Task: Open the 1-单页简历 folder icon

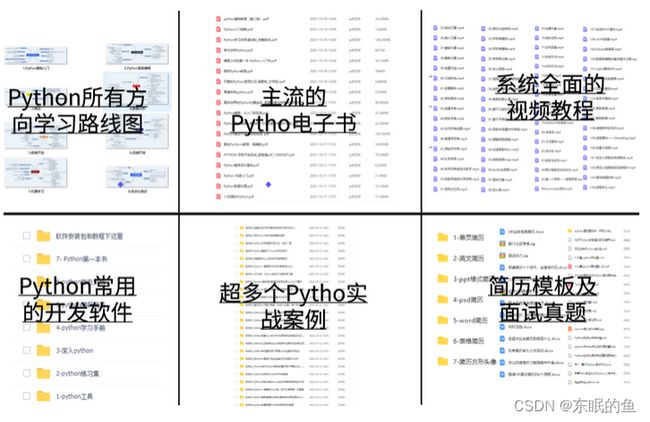Action: 443,237
